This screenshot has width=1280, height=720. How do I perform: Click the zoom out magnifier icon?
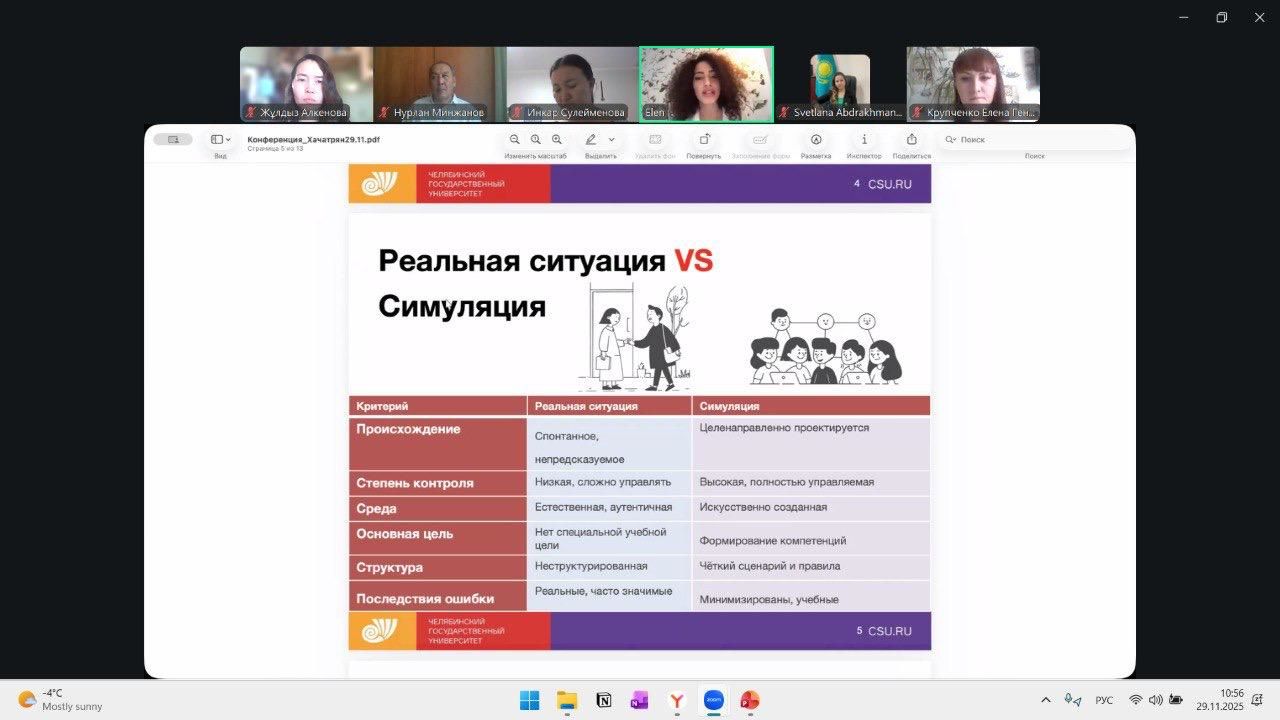pyautogui.click(x=515, y=140)
